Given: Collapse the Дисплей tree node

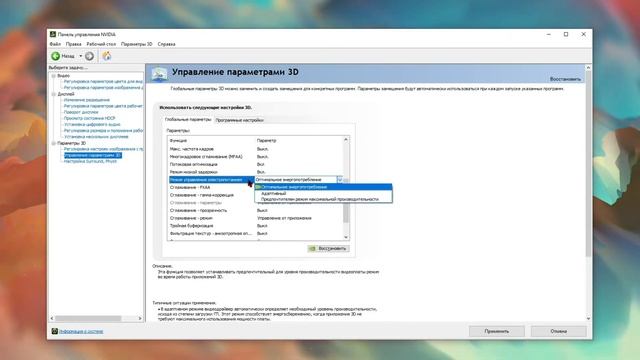Looking at the screenshot, I should pyautogui.click(x=53, y=94).
